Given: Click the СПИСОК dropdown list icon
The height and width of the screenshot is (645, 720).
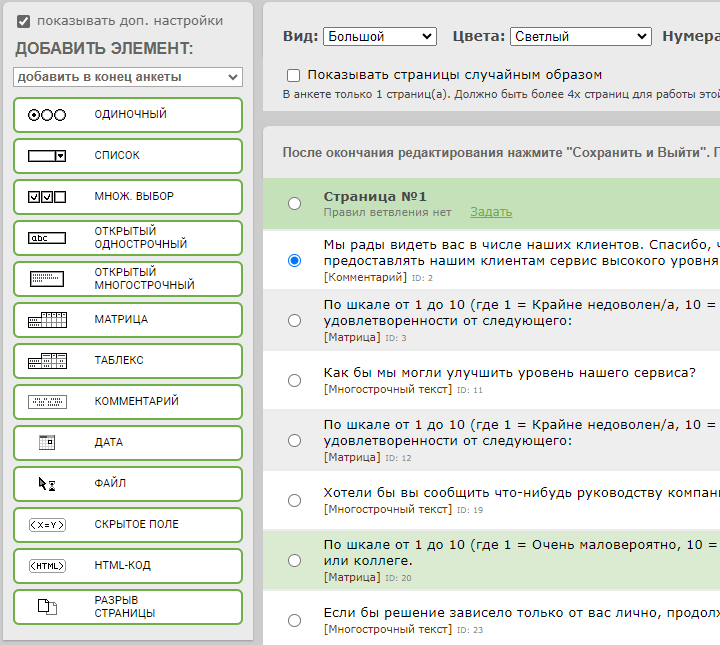Looking at the screenshot, I should point(47,156).
